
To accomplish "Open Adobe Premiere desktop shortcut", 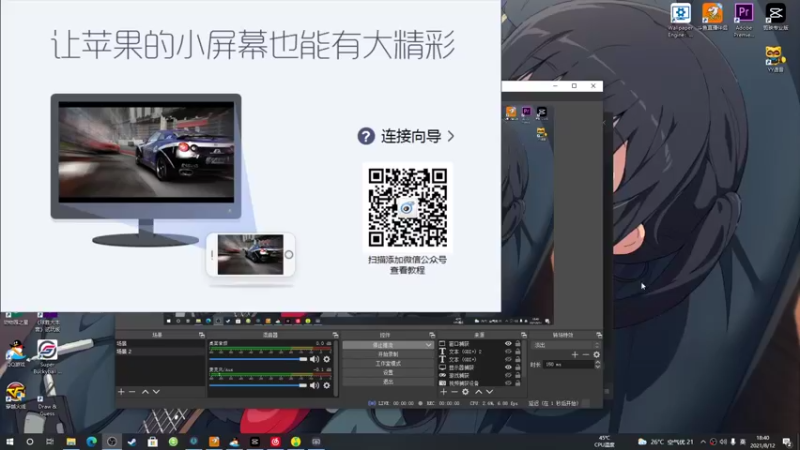I will pyautogui.click(x=743, y=20).
